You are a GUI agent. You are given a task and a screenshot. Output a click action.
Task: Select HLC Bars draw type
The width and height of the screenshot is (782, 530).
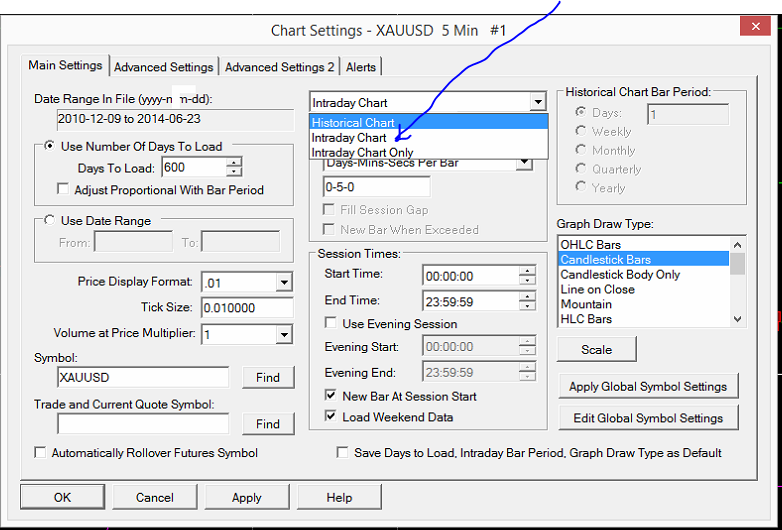coord(643,319)
